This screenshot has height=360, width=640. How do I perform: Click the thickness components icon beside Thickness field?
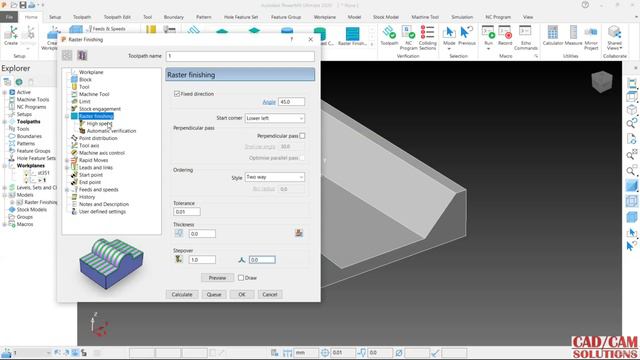[179, 233]
